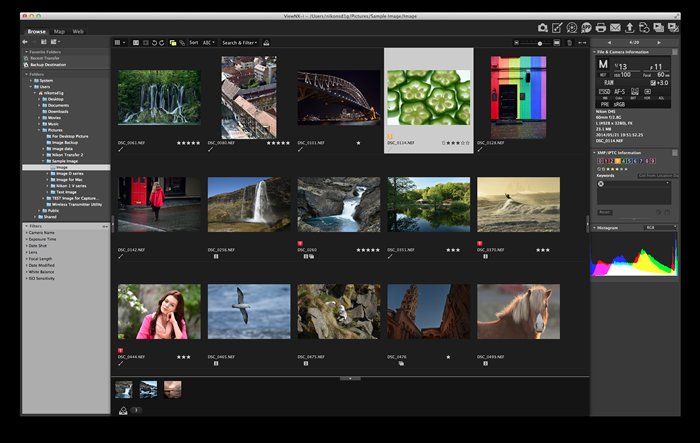Click the trash delete icon above thumbnails
Image resolution: width=700 pixels, height=443 pixels.
569,43
